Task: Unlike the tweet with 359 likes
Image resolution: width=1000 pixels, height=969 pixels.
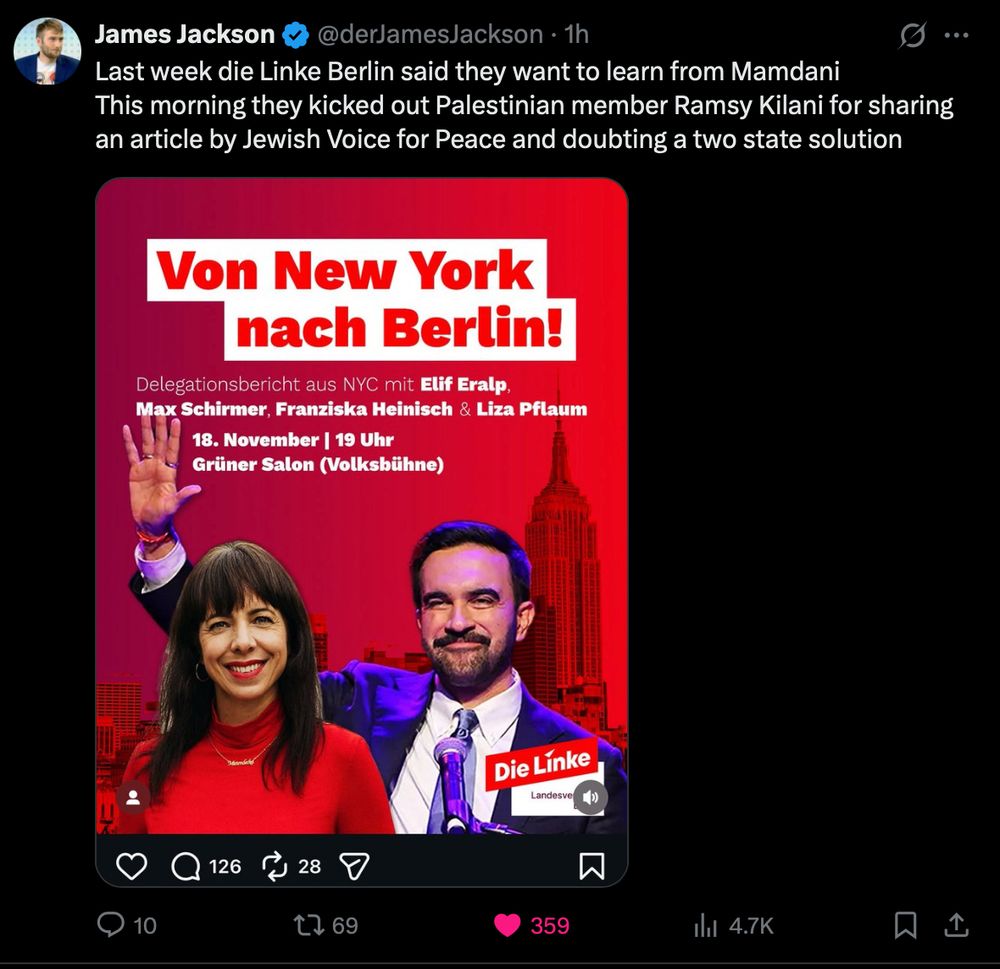Action: point(531,925)
